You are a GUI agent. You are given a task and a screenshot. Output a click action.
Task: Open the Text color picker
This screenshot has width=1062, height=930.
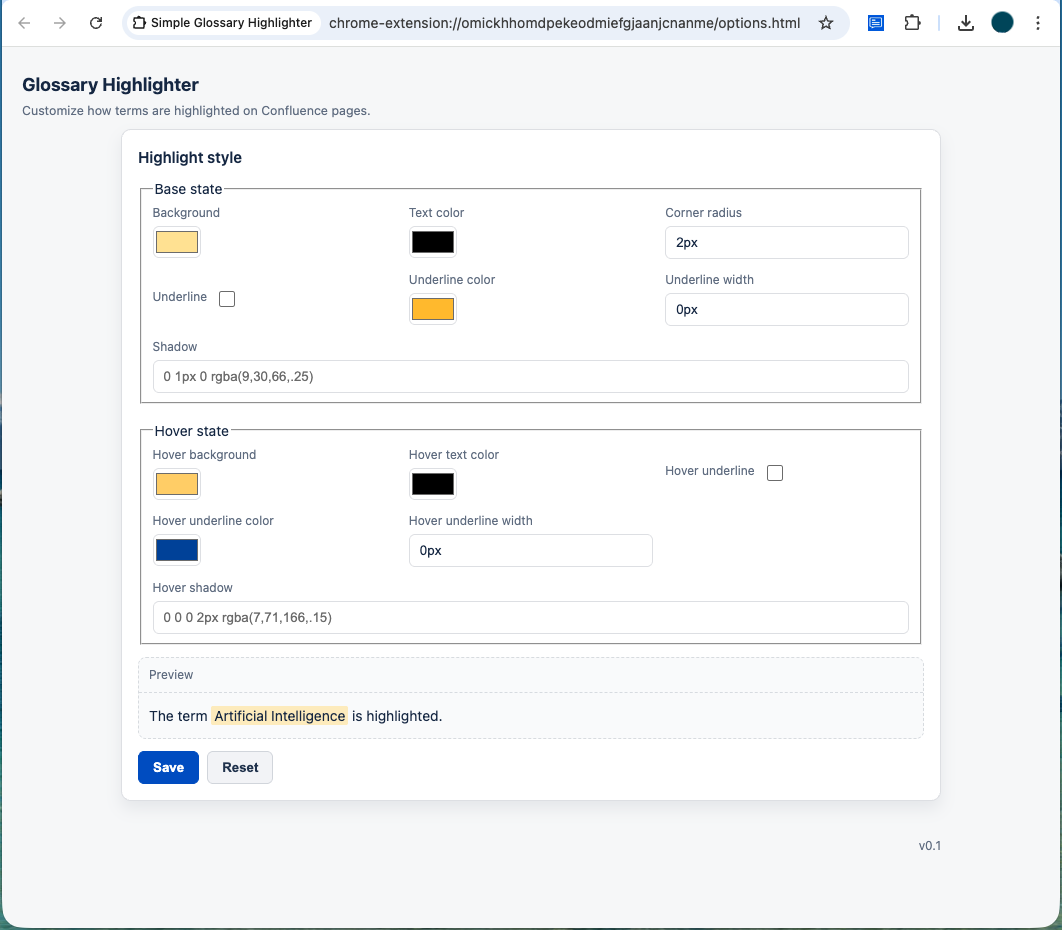pos(433,242)
